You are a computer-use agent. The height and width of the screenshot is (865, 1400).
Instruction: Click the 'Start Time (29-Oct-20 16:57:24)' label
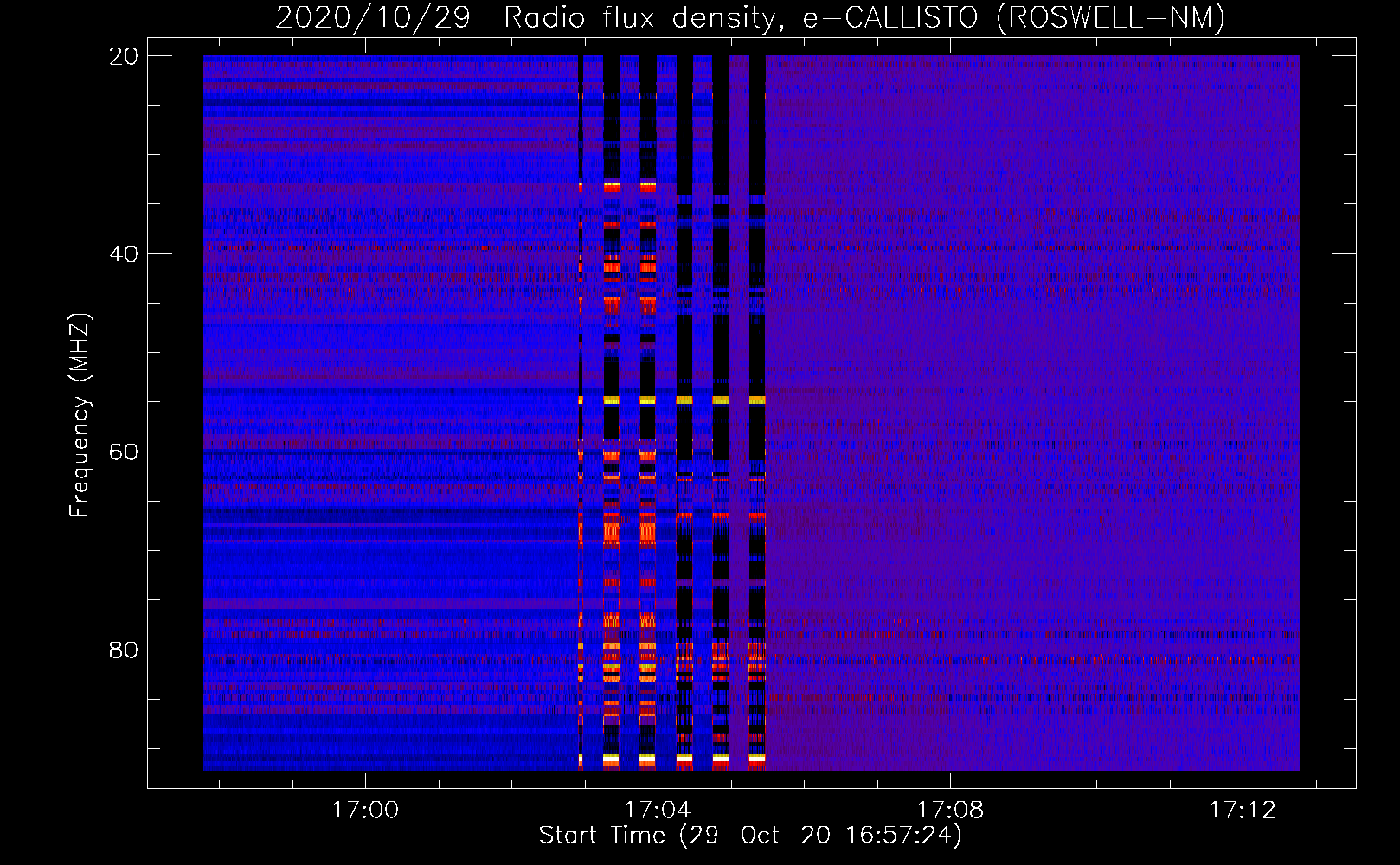tap(750, 836)
